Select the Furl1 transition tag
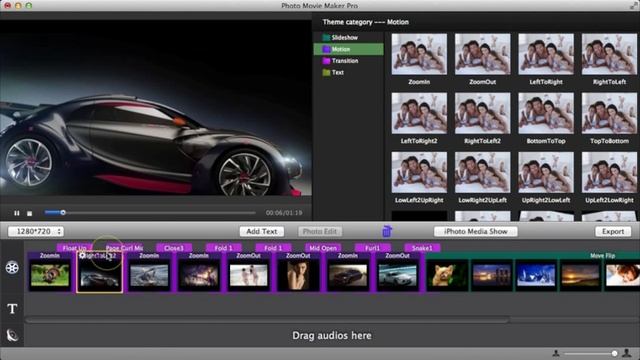This screenshot has width=640, height=360. [x=373, y=248]
